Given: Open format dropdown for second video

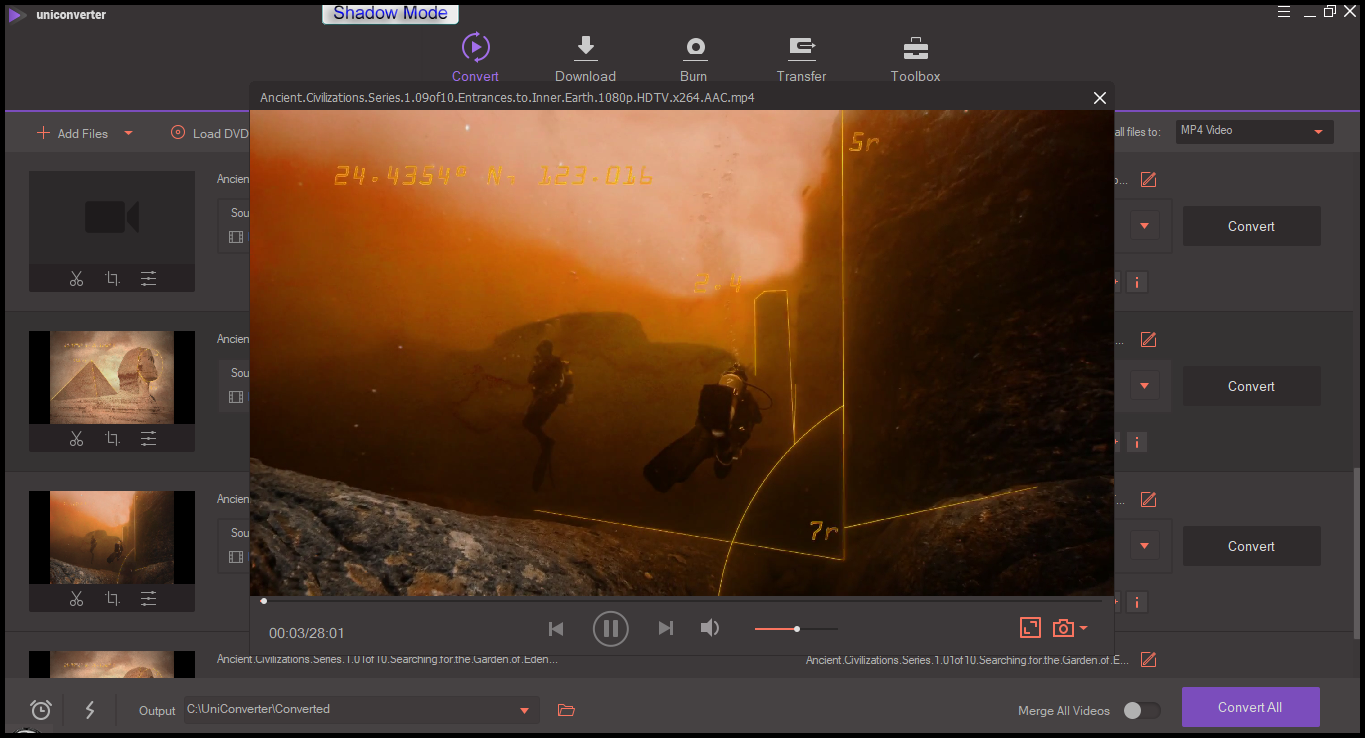Looking at the screenshot, I should click(1144, 386).
